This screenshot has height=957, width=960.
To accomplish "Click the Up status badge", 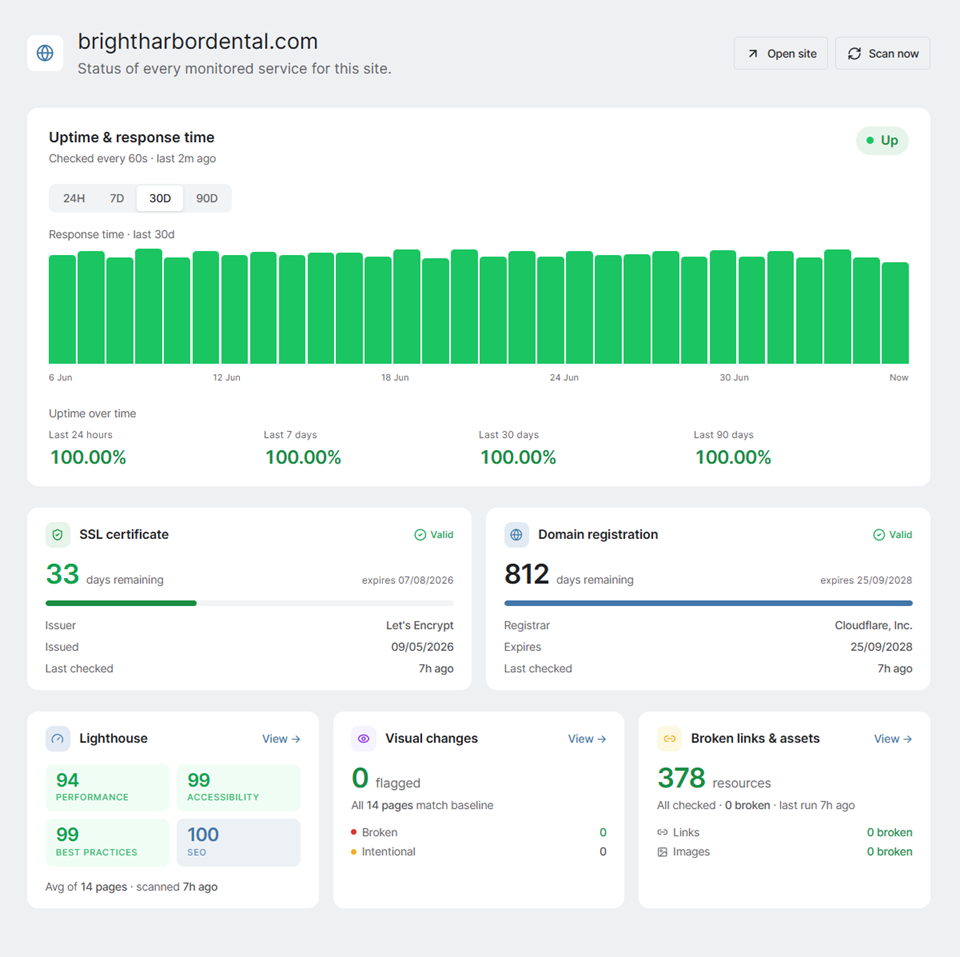I will coord(882,140).
